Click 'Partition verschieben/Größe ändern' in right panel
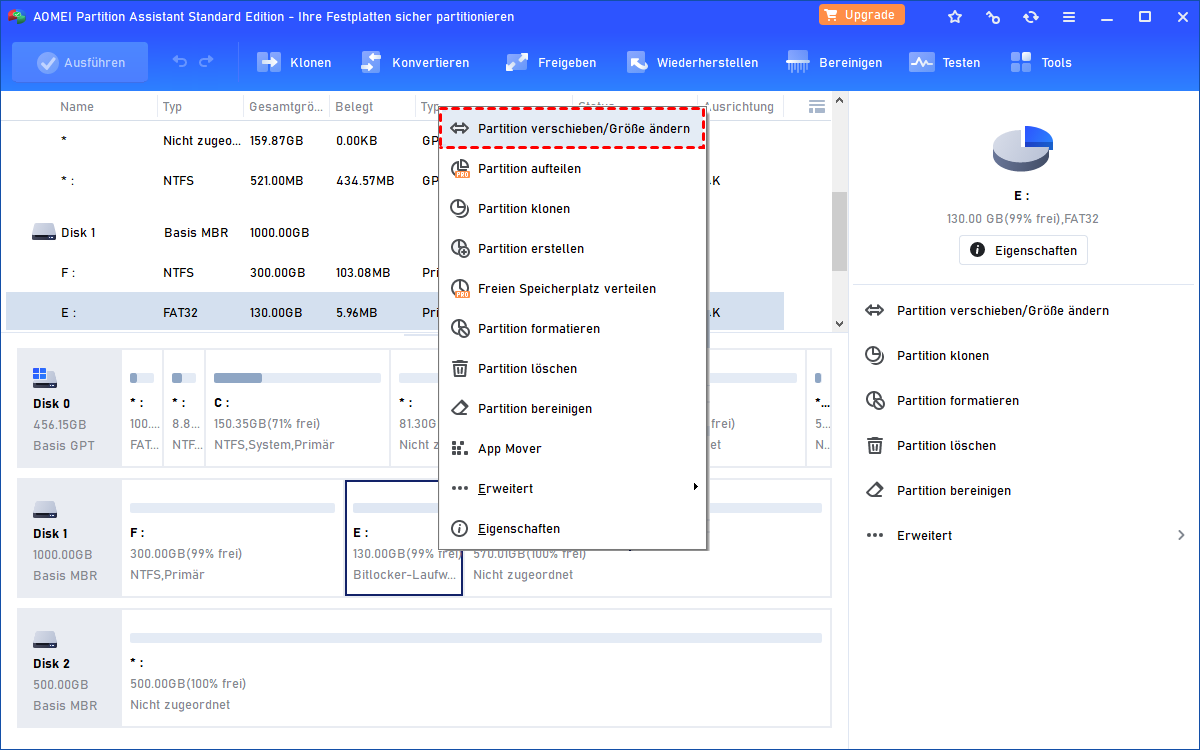Viewport: 1200px width, 750px height. pos(1002,311)
